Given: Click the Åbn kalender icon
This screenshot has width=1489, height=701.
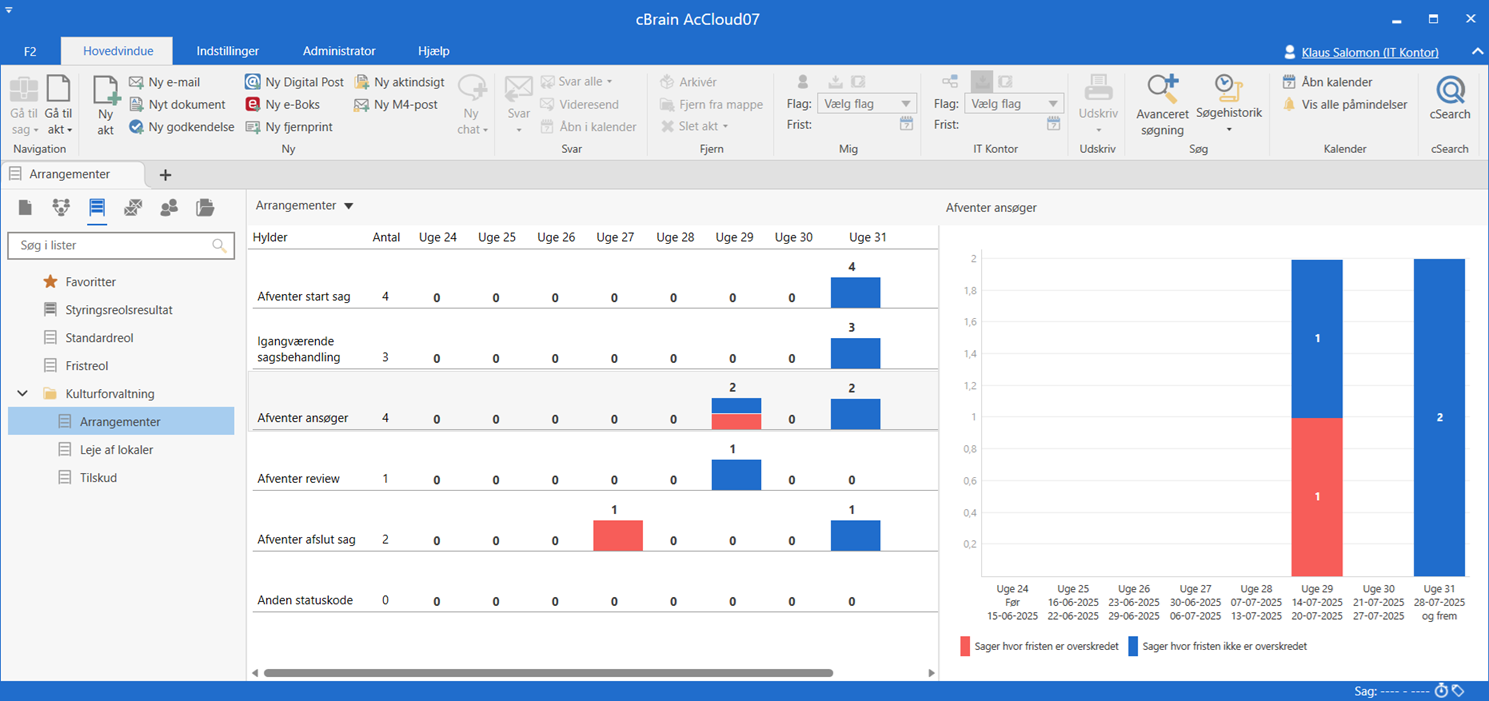Looking at the screenshot, I should pos(1290,82).
